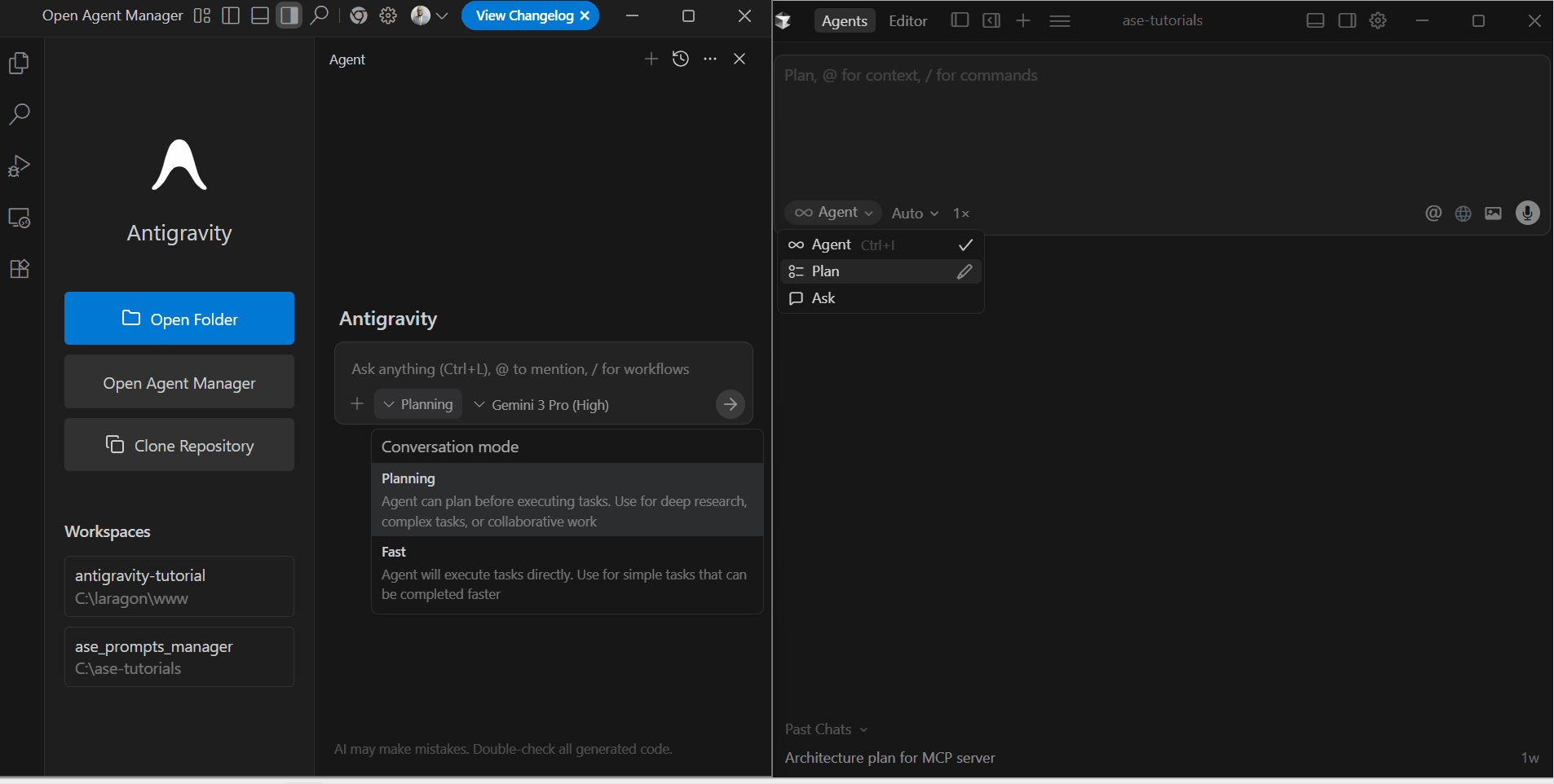This screenshot has width=1554, height=784.
Task: Toggle the primary sidebar in Antigravity's title bar
Action: click(231, 15)
